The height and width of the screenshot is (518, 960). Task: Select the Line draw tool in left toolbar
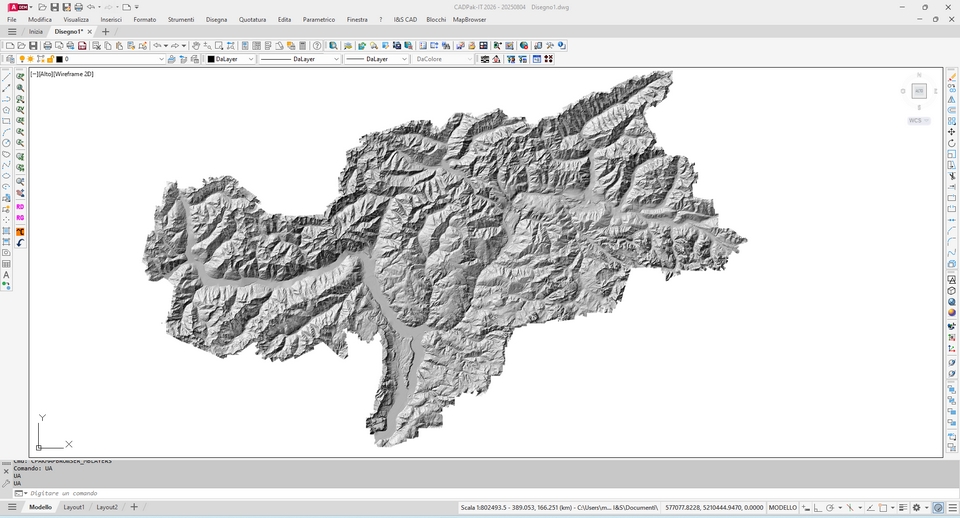(x=7, y=77)
